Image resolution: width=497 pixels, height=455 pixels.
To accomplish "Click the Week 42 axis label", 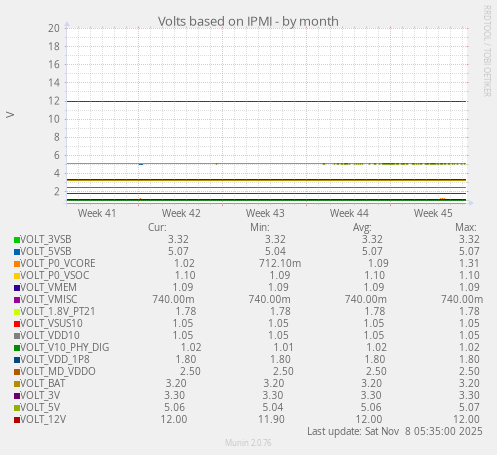I will [181, 213].
